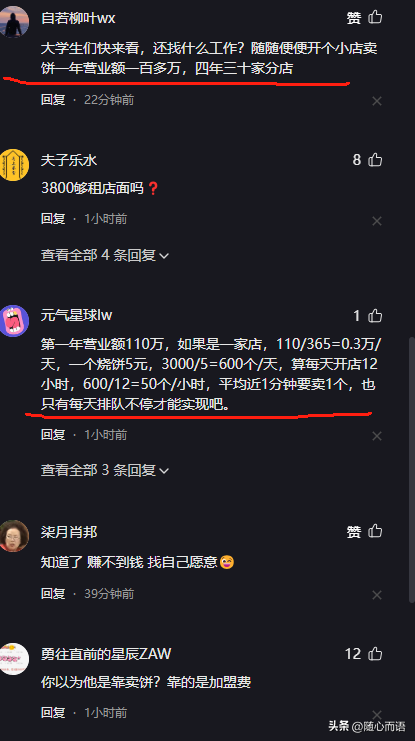Click the vertical scrollbar thumb
This screenshot has width=415, height=741.
click(x=411, y=470)
